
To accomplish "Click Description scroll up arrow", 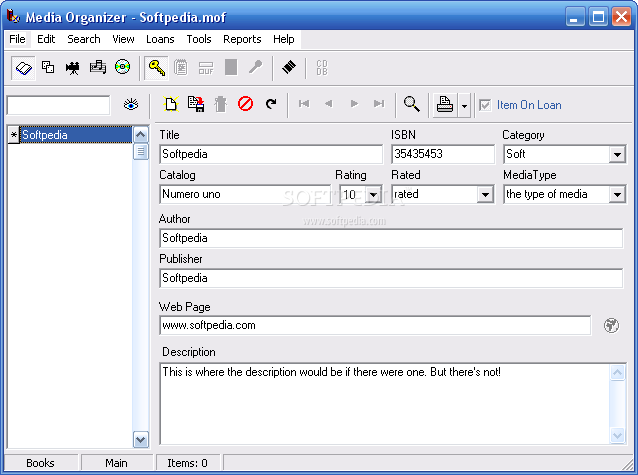I will coord(617,372).
